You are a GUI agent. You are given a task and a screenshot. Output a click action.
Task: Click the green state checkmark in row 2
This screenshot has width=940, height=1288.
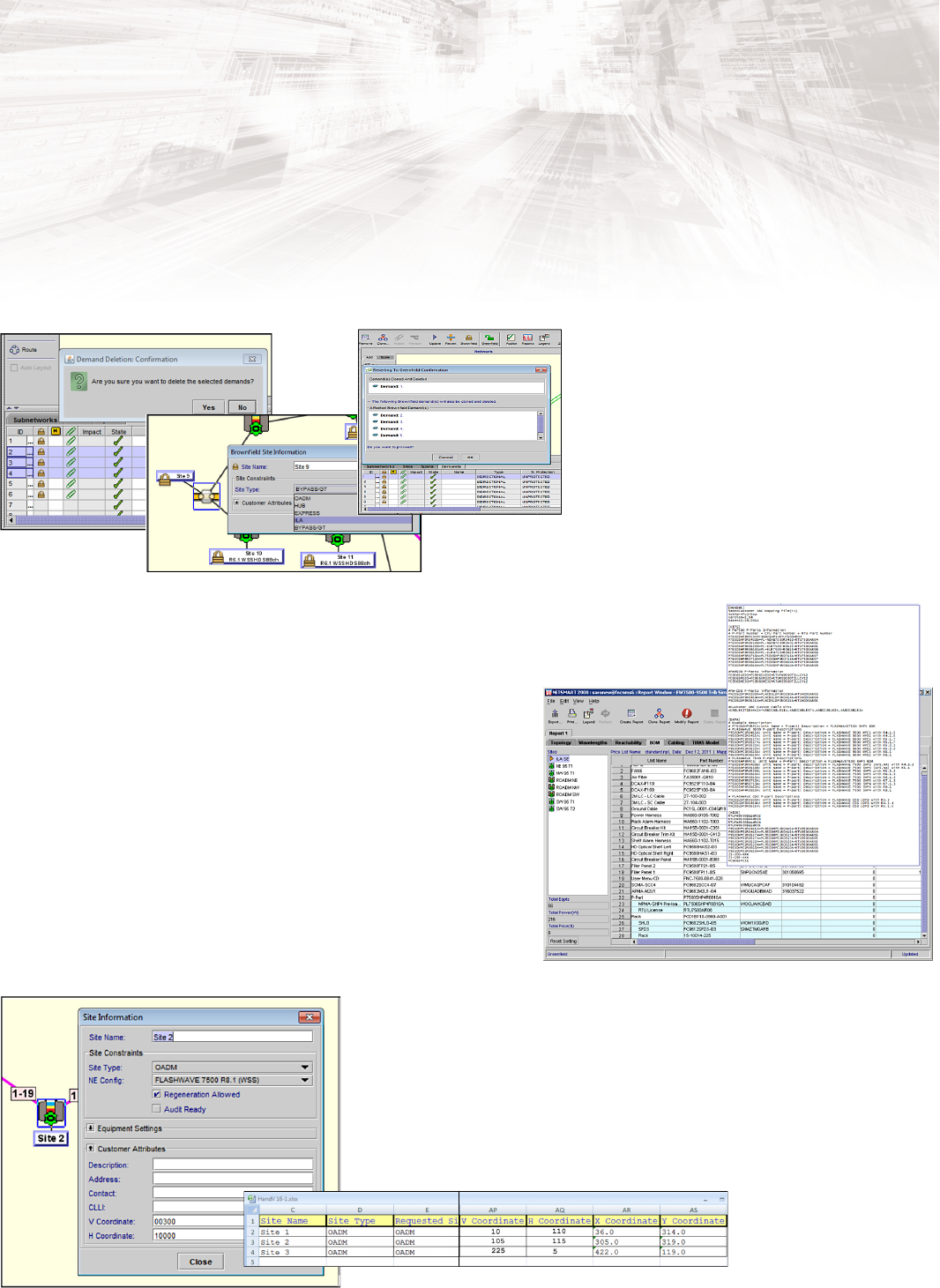(x=118, y=451)
